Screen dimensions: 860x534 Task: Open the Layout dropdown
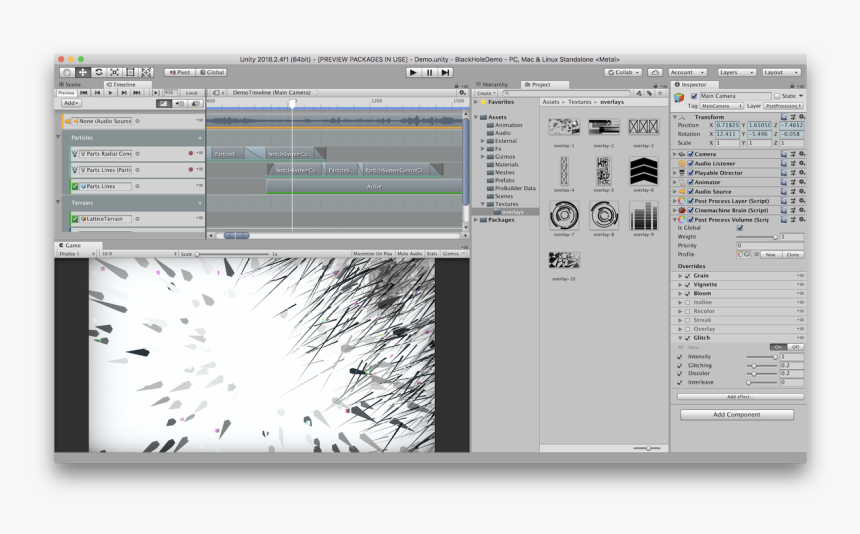pos(781,72)
